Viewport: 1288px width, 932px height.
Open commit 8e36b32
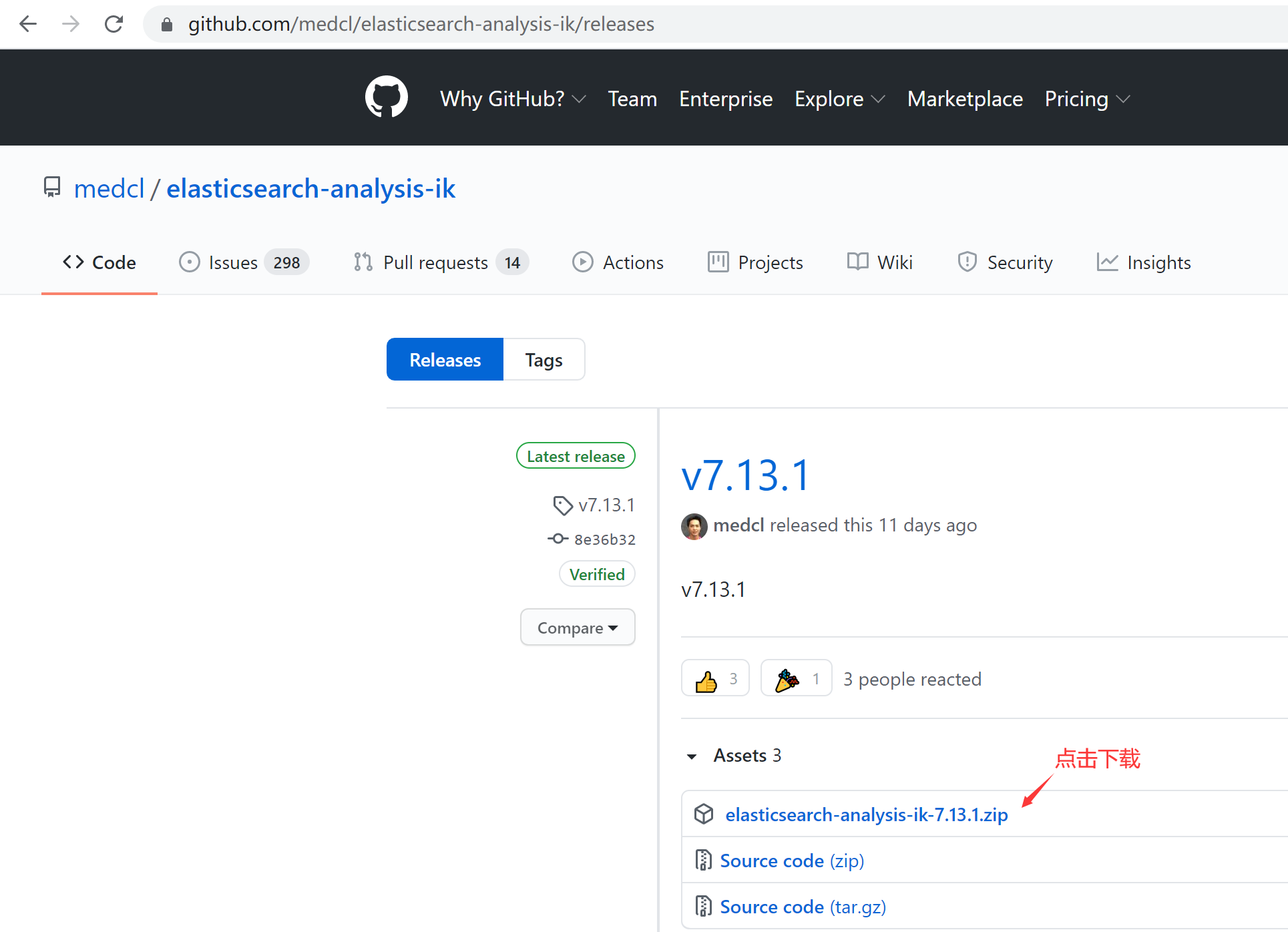(605, 539)
